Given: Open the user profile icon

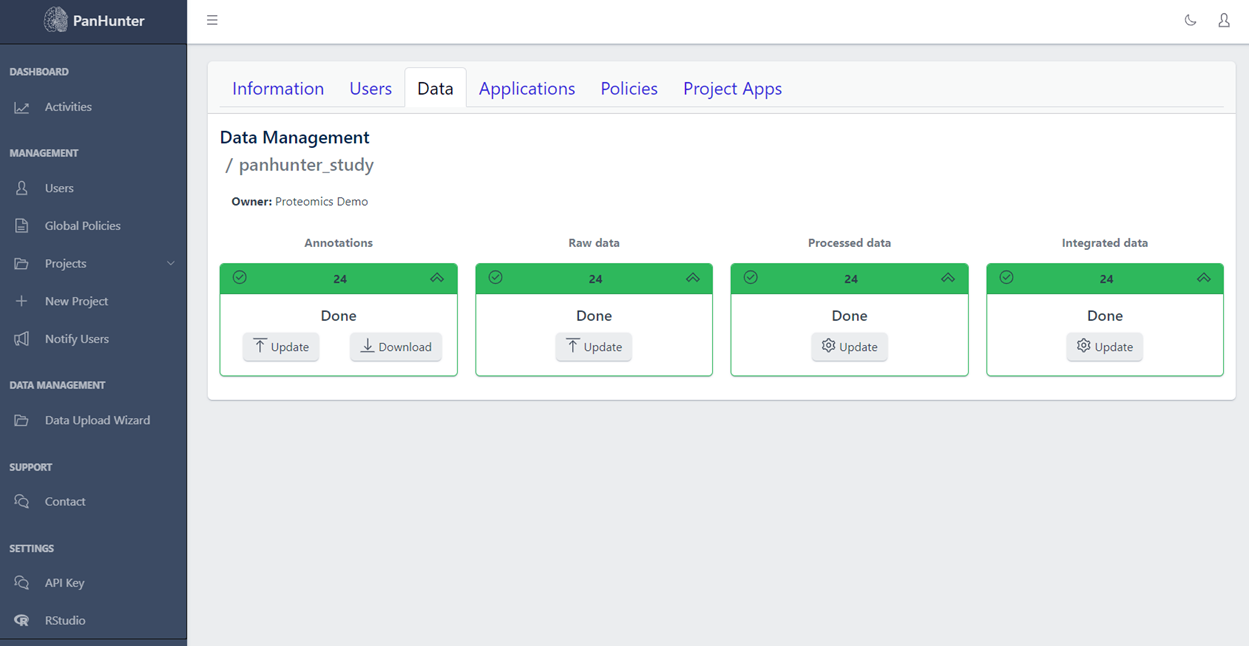Looking at the screenshot, I should click(x=1224, y=20).
